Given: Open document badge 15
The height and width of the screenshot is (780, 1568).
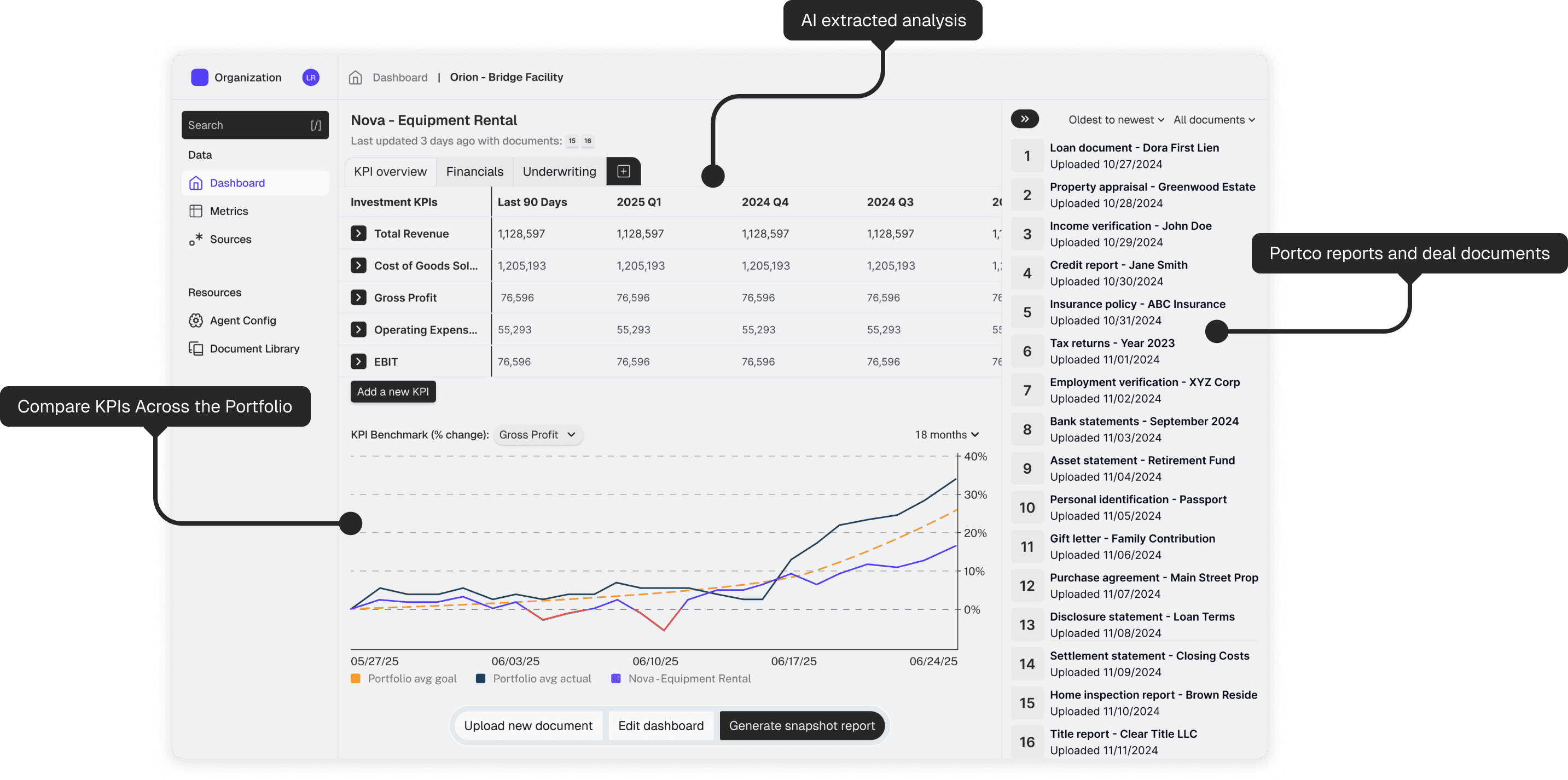Looking at the screenshot, I should coord(572,141).
